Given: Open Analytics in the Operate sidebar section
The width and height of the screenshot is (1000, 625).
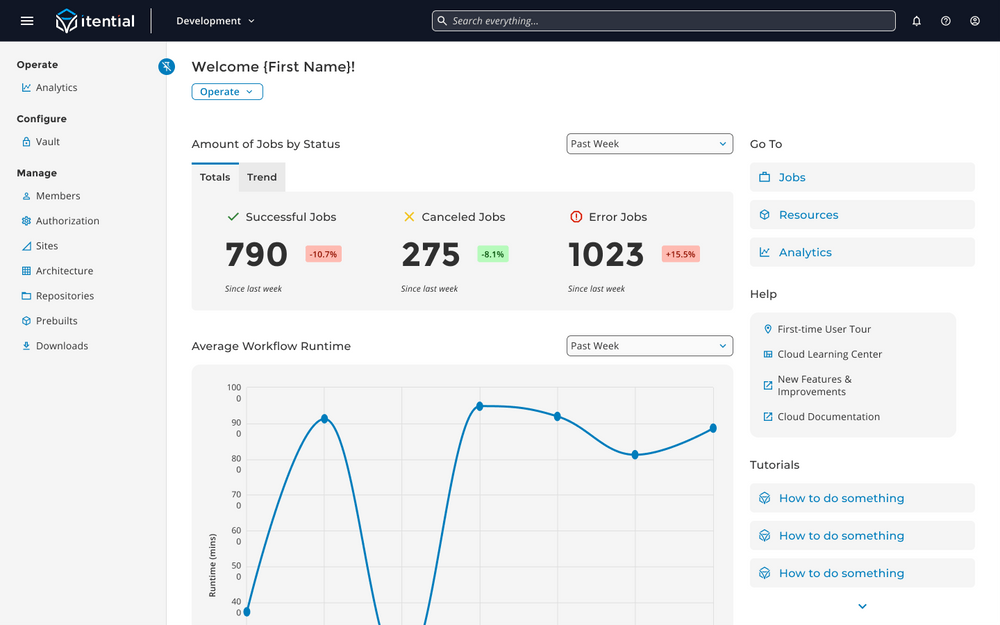Looking at the screenshot, I should [56, 88].
